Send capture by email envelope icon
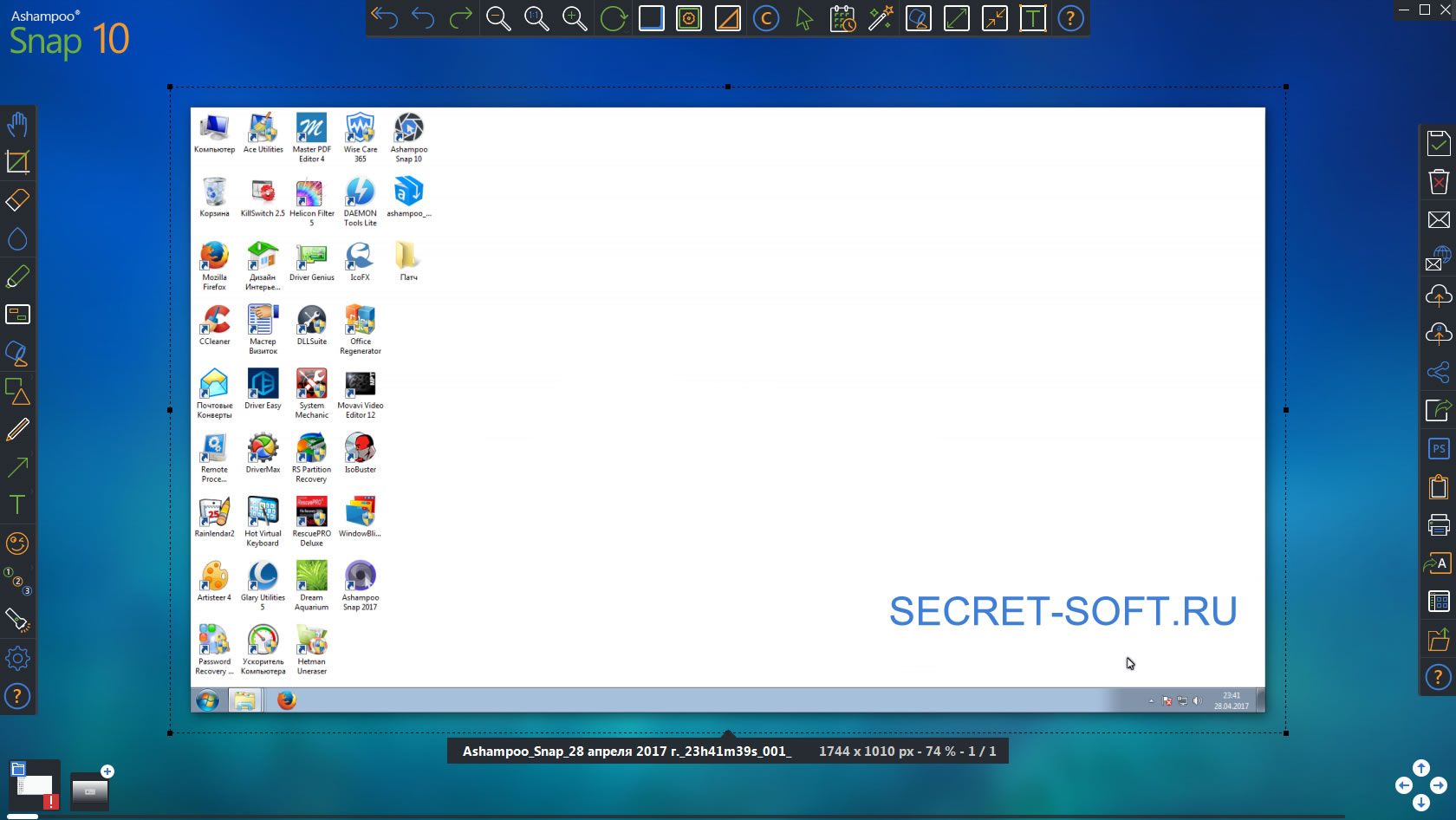Screen dimensions: 1456x820 click(1439, 219)
